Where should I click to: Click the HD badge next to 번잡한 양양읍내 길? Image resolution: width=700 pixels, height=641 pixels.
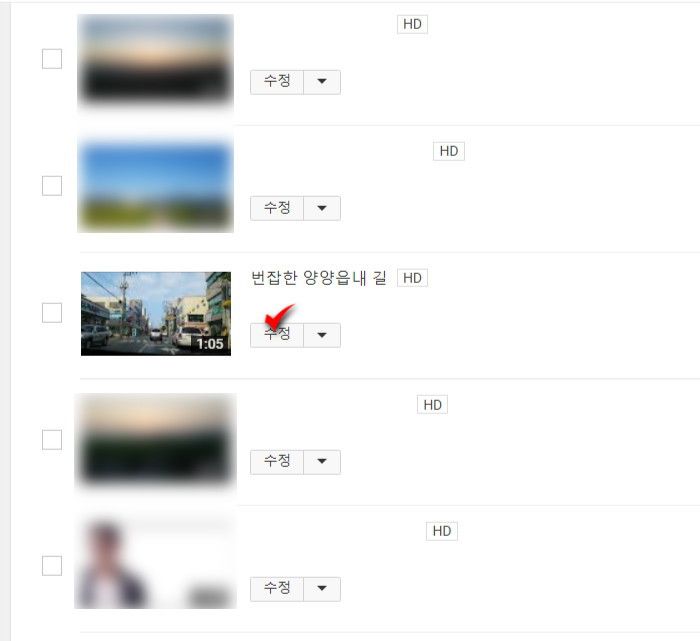[412, 278]
